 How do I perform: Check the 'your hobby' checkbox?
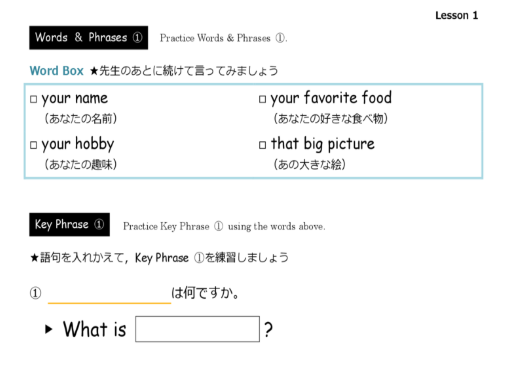click(33, 145)
